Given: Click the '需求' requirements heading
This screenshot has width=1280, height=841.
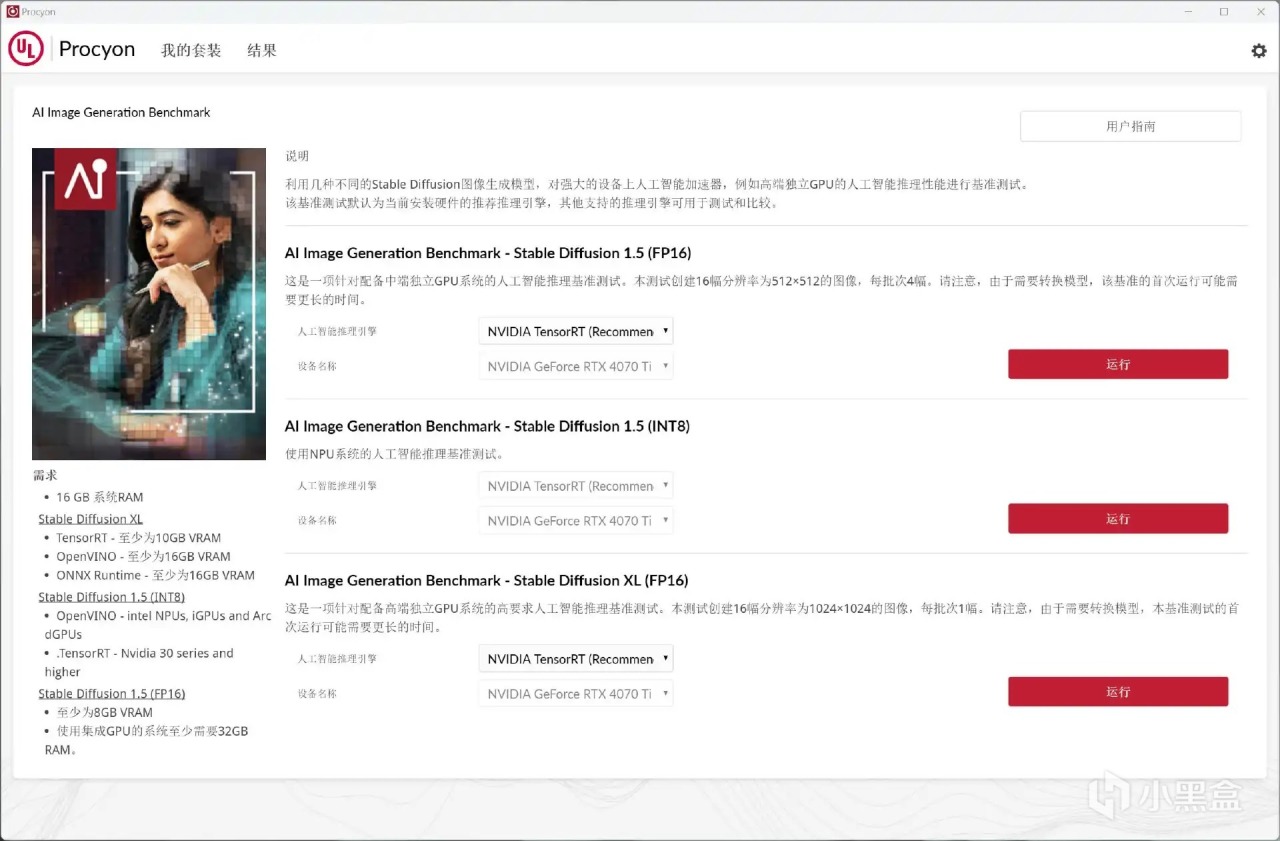Looking at the screenshot, I should pyautogui.click(x=45, y=475).
